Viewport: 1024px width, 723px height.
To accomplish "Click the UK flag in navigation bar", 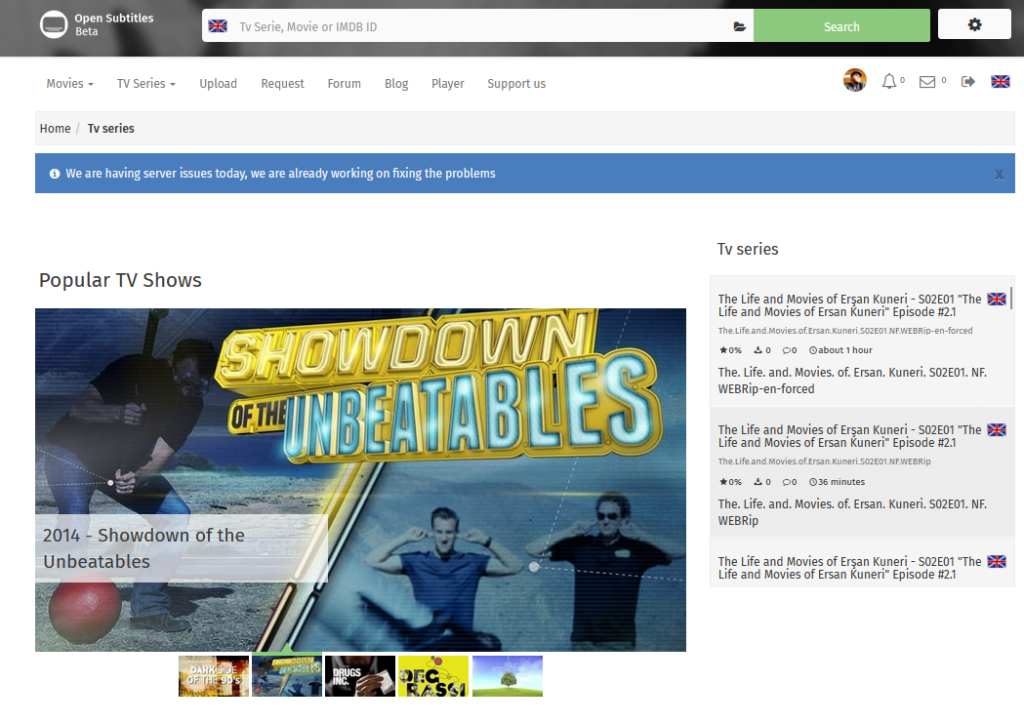I will (x=1000, y=82).
